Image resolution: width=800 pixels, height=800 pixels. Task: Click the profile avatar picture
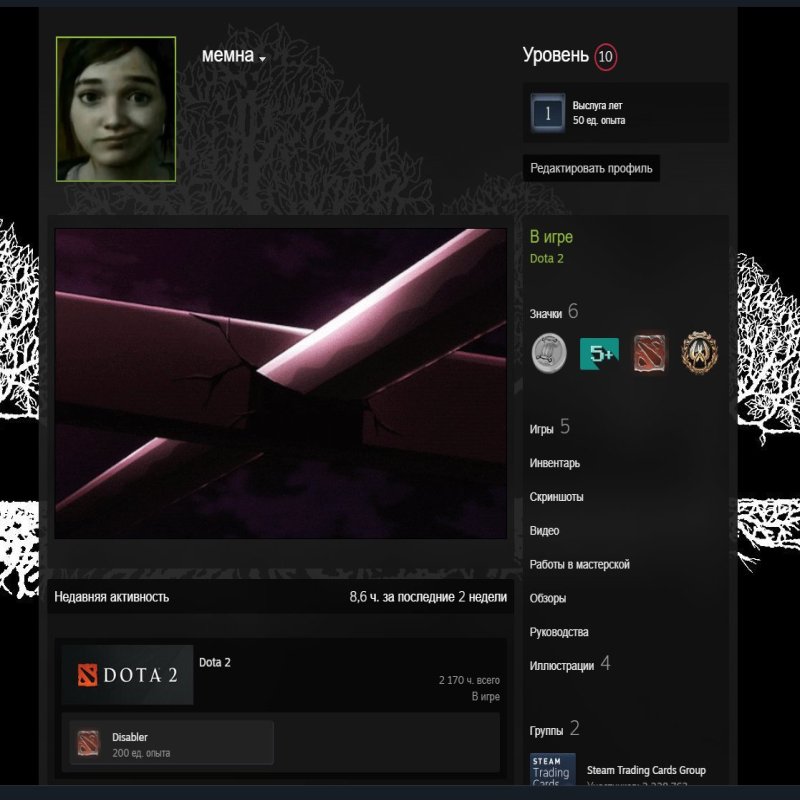[116, 109]
